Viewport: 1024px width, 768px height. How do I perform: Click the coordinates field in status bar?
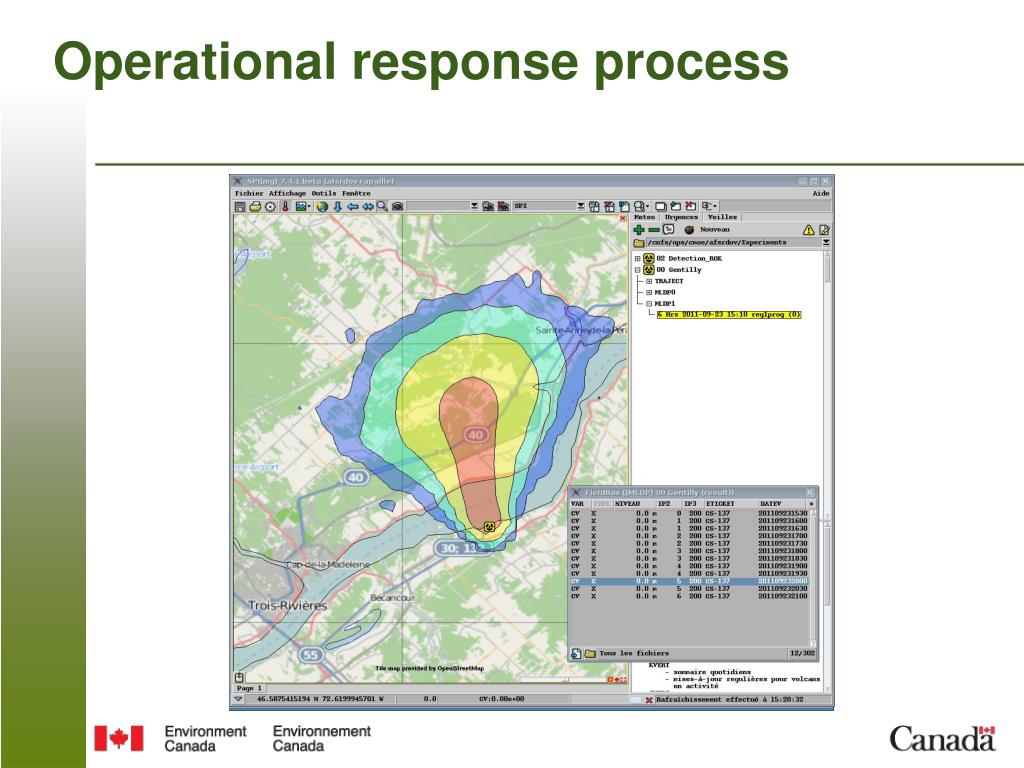(320, 699)
